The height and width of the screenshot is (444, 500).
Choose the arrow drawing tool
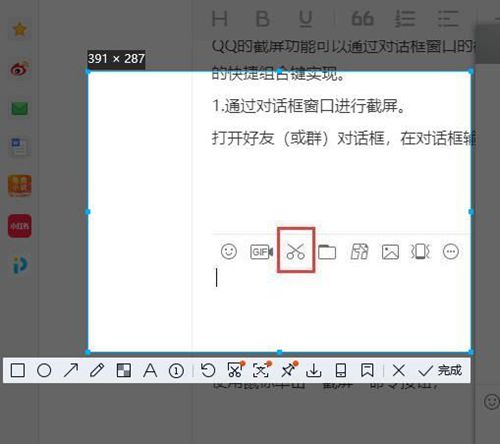pos(71,370)
